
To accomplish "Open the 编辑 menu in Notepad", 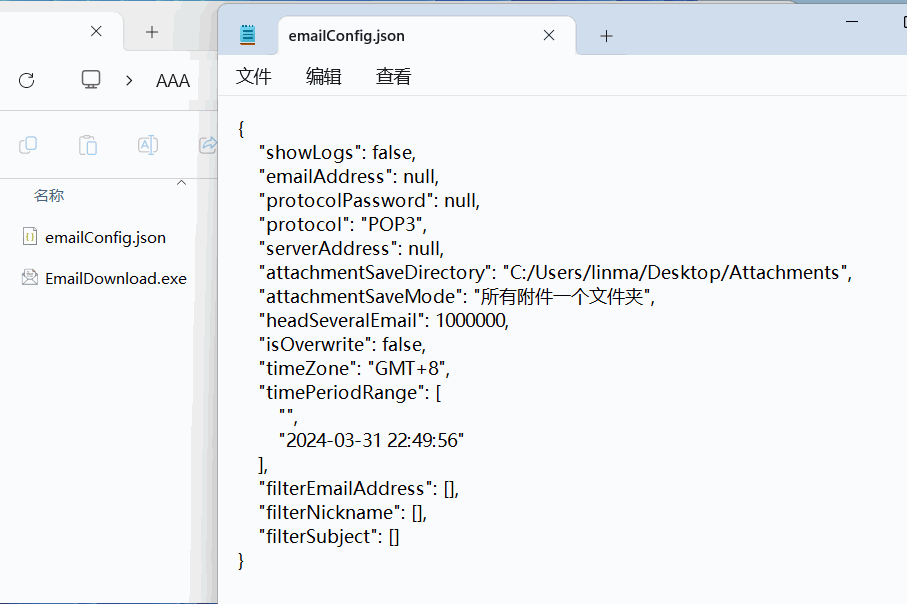I will click(323, 77).
